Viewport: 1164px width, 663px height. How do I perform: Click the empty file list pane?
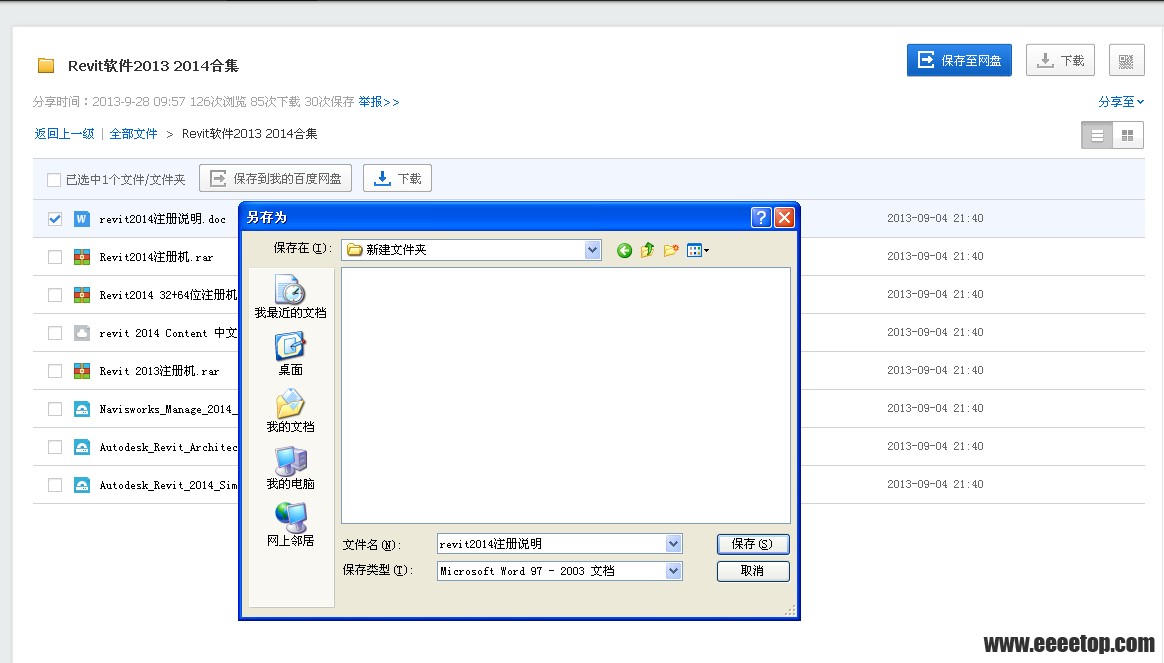click(x=566, y=396)
